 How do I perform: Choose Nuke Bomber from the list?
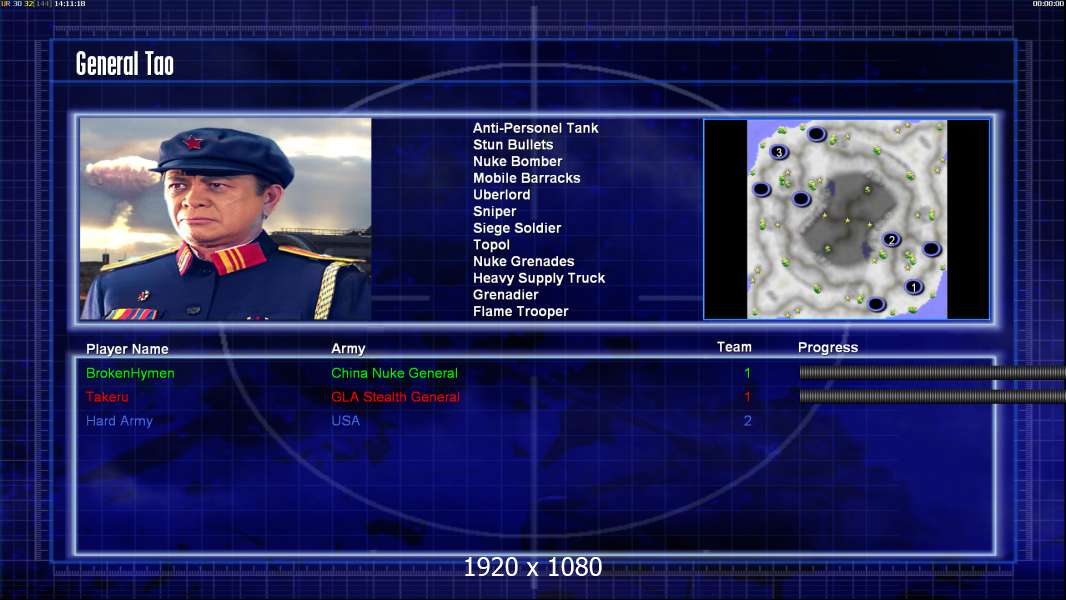click(517, 161)
